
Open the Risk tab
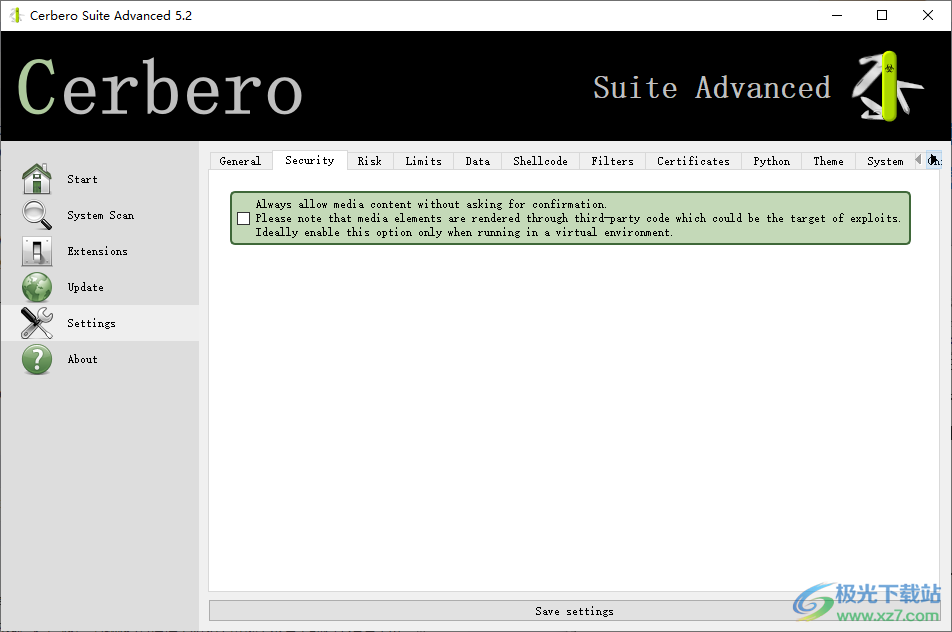pos(370,161)
